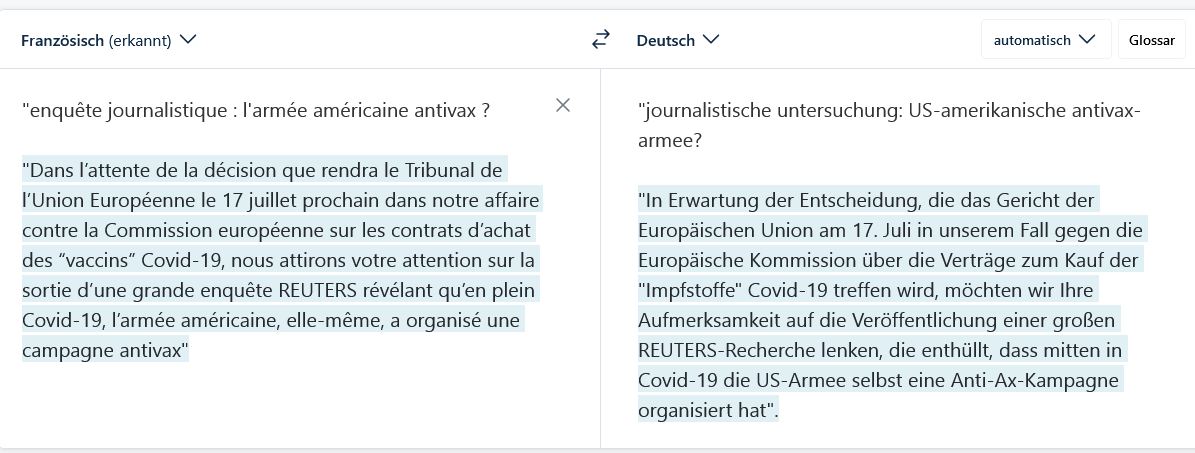Open the Glossar panel
This screenshot has height=453, width=1195.
tap(1151, 40)
